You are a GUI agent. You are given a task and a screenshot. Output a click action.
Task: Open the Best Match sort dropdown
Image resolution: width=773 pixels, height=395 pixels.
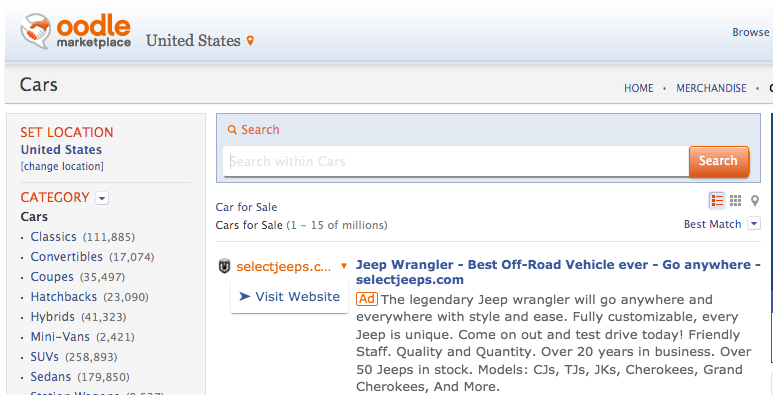click(x=754, y=224)
